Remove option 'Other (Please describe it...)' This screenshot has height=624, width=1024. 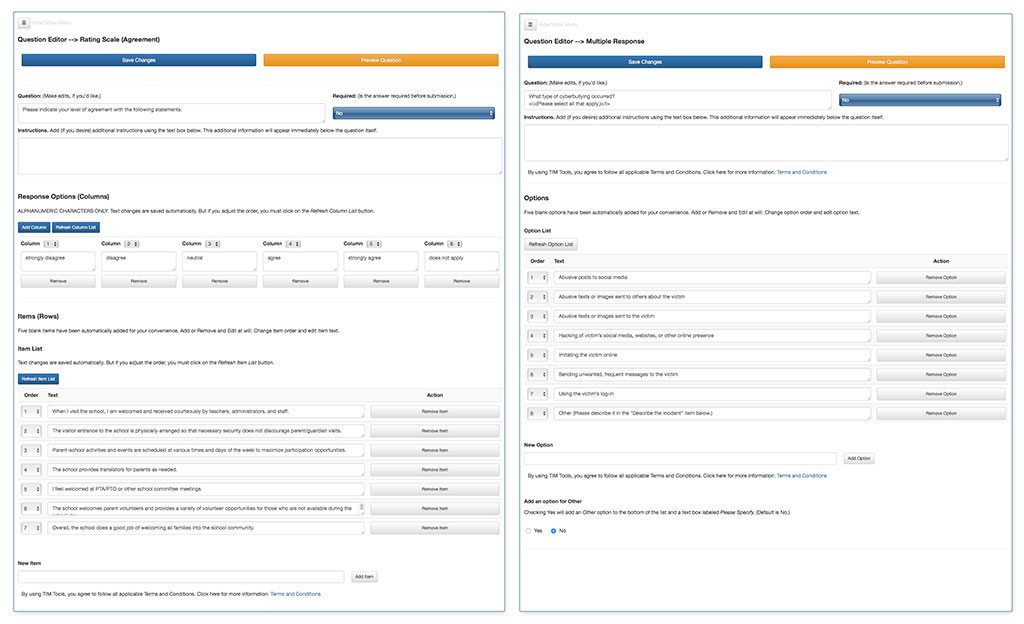(941, 413)
